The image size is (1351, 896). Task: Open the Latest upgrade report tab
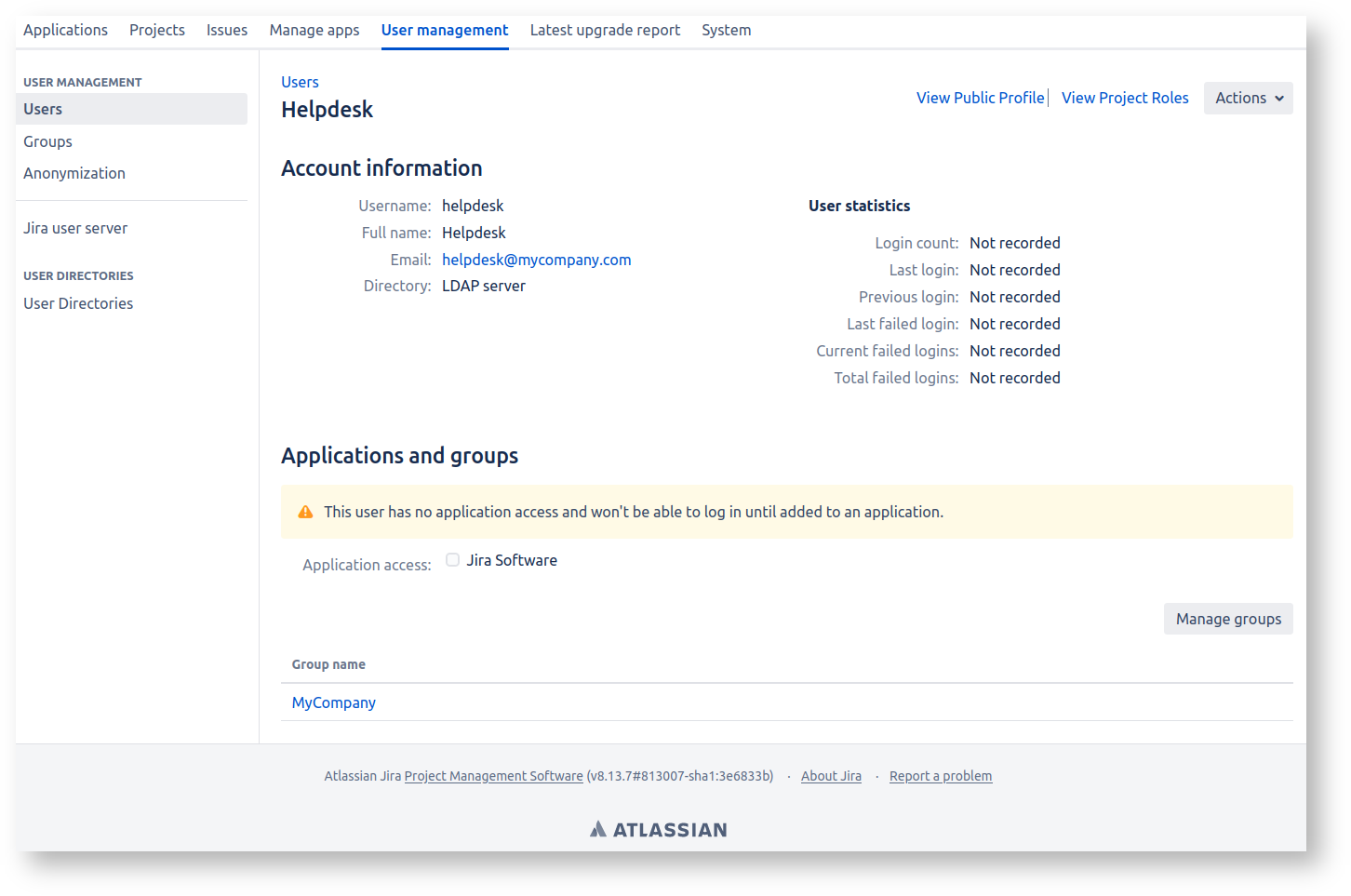tap(605, 30)
